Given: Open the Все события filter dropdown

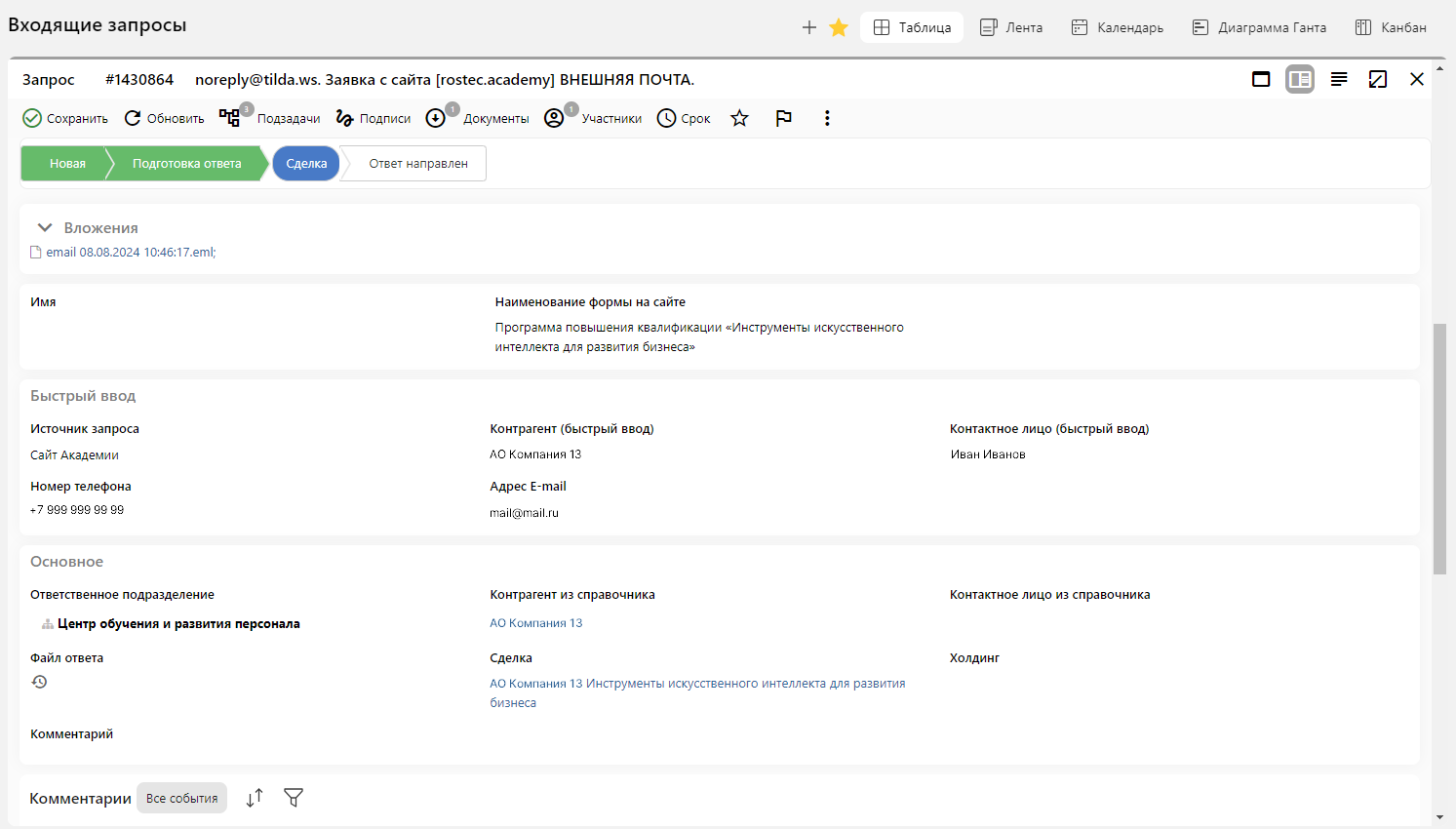Looking at the screenshot, I should click(181, 797).
